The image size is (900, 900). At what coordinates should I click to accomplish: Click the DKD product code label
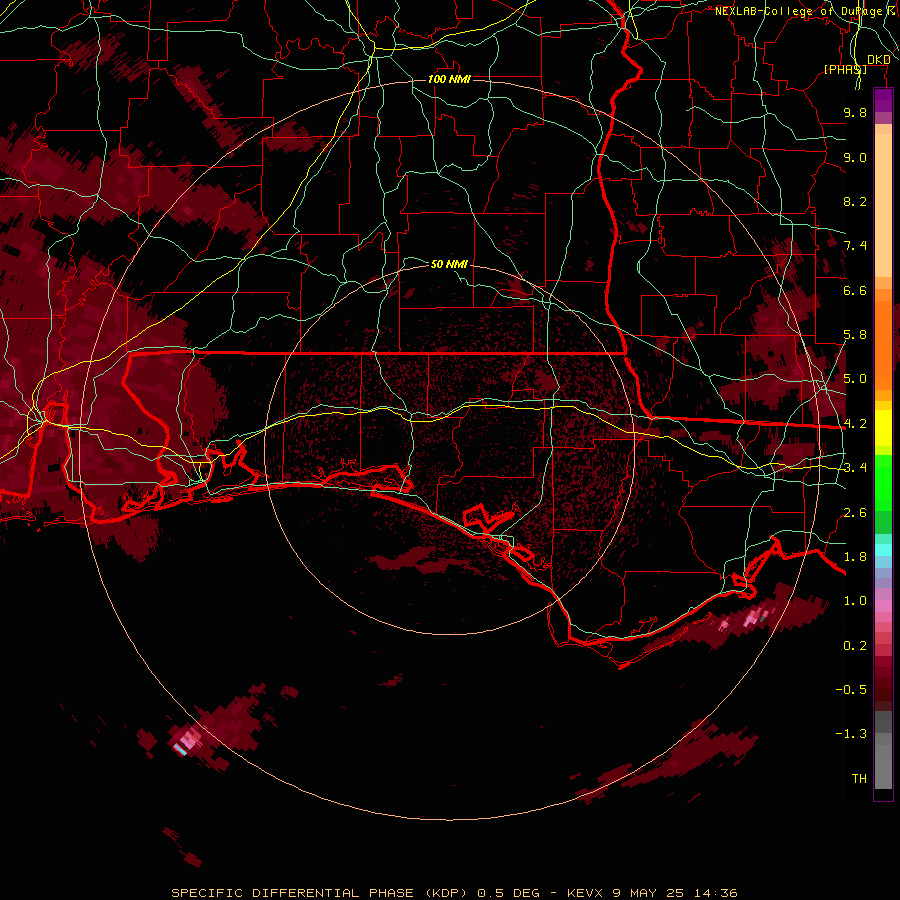point(878,60)
